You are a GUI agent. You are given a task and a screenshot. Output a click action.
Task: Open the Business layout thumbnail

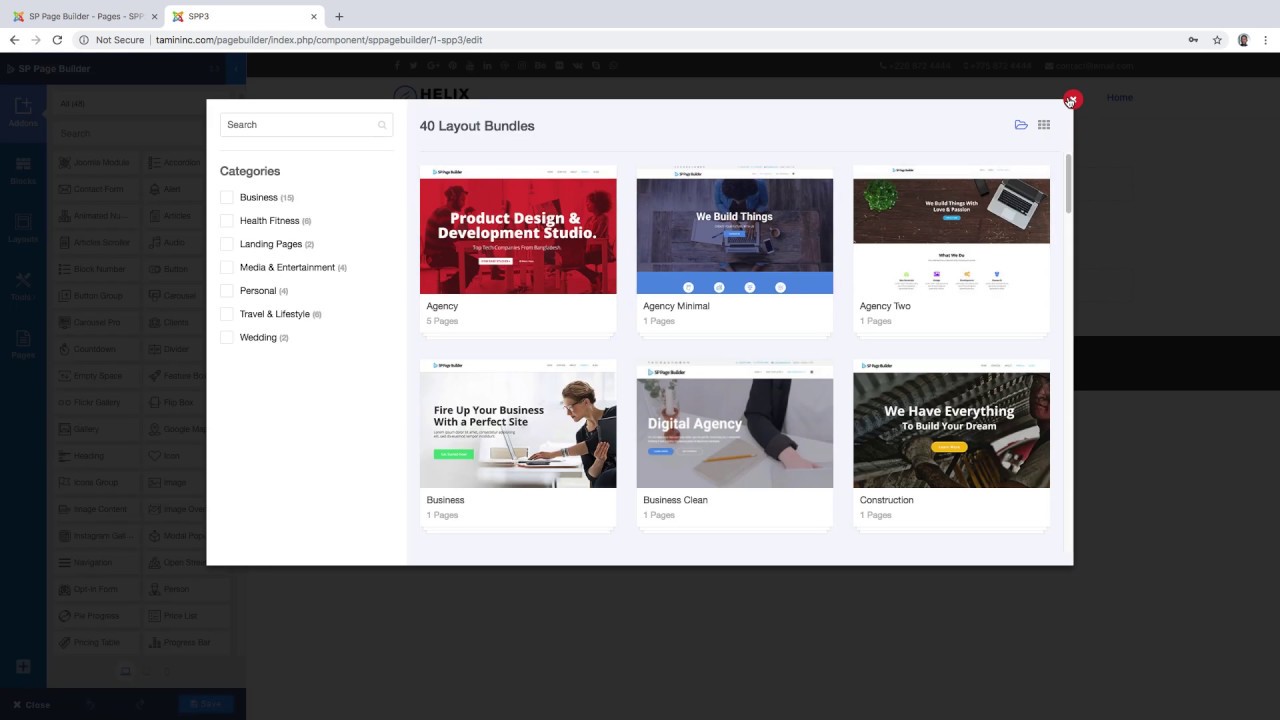[x=518, y=424]
